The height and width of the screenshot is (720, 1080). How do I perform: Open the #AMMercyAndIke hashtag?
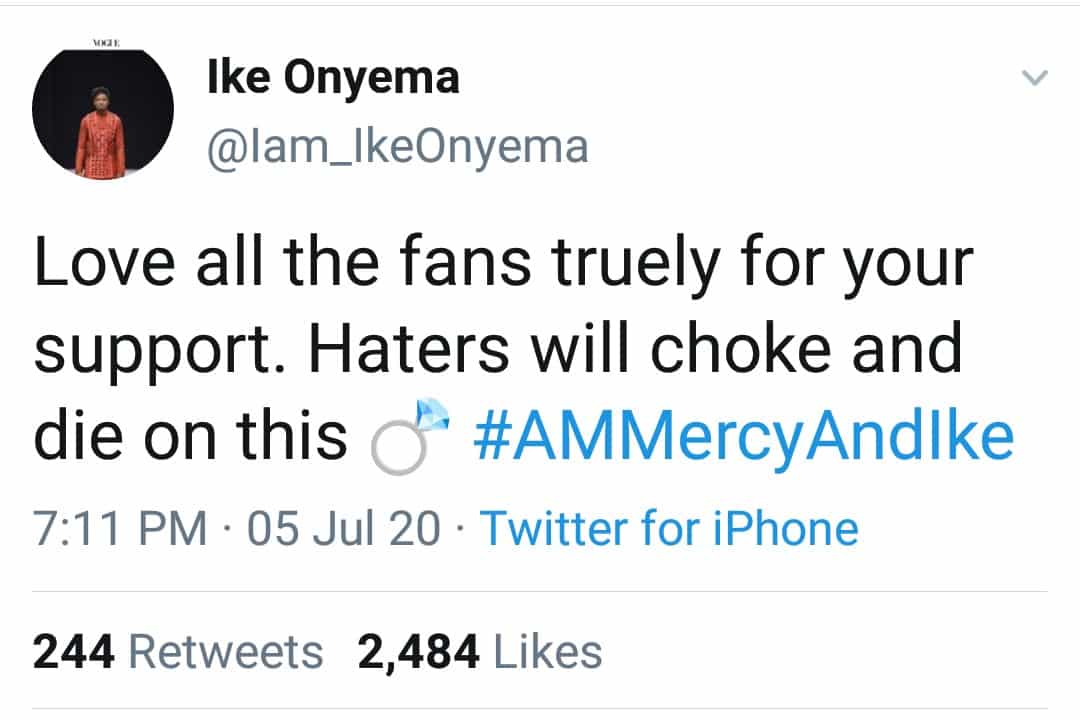pyautogui.click(x=742, y=436)
